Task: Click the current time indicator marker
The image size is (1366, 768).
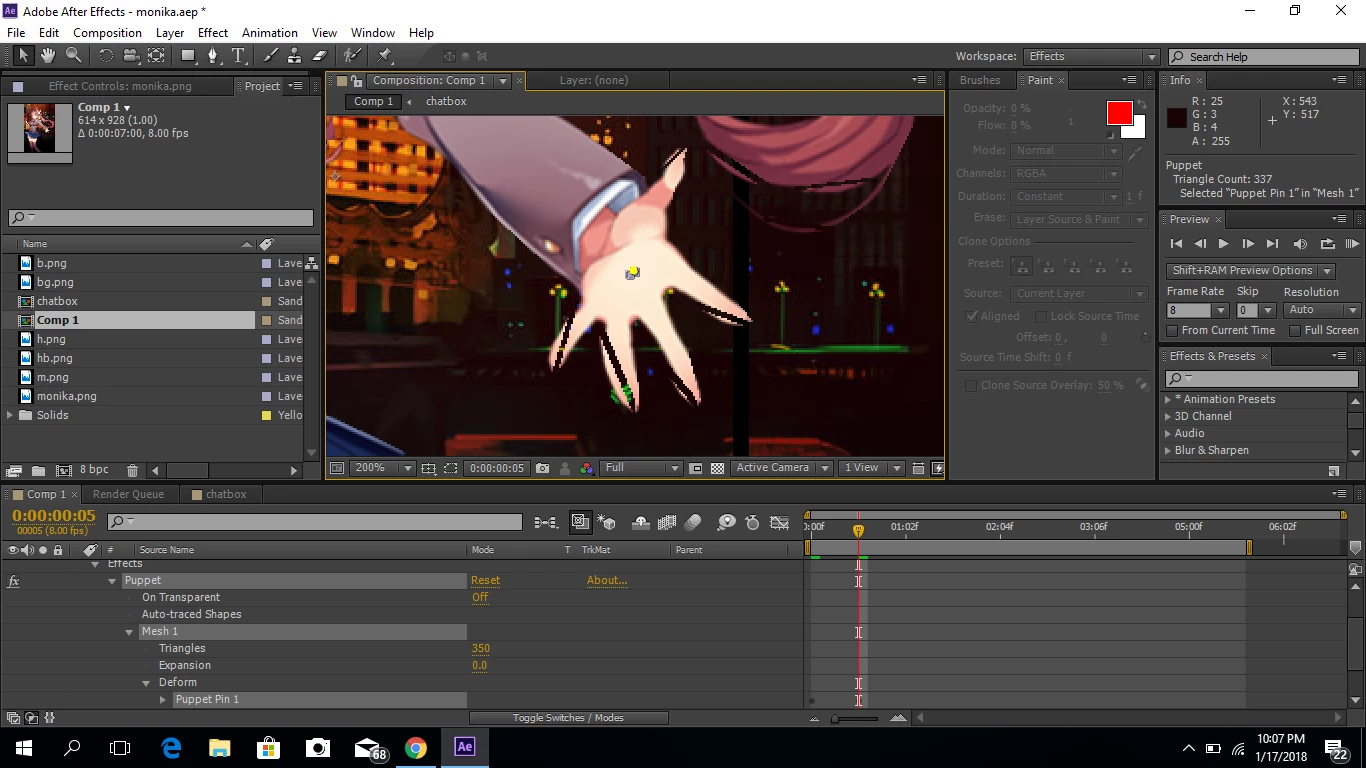Action: (858, 530)
